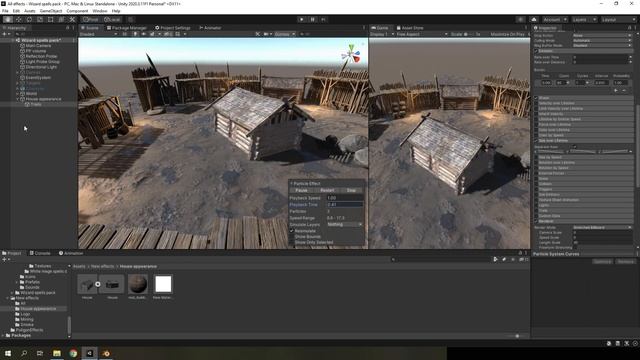640x360 pixels.
Task: Lock the Hierarchy panel
Action: click(x=68, y=28)
